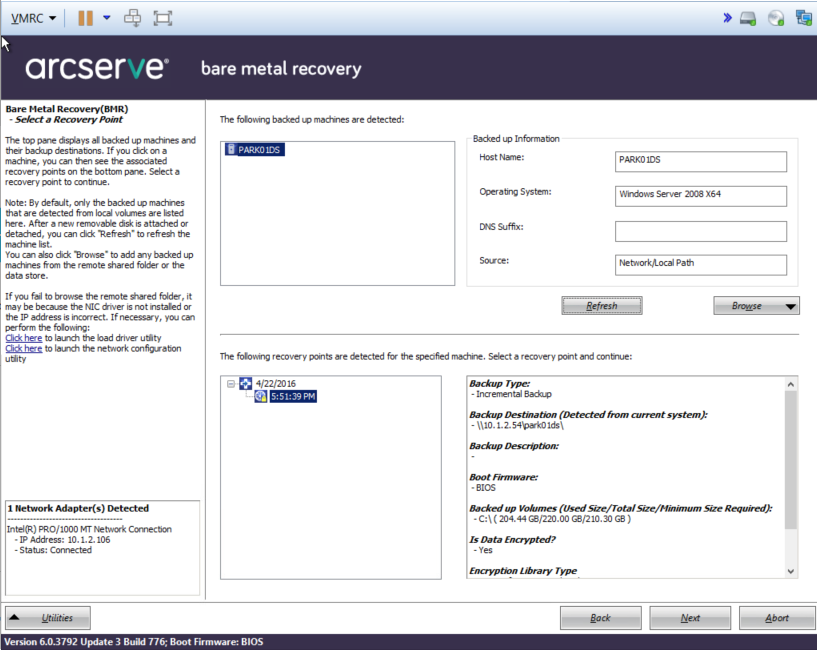Select the PARK01DS backed up machine
817x650 pixels.
(x=258, y=150)
